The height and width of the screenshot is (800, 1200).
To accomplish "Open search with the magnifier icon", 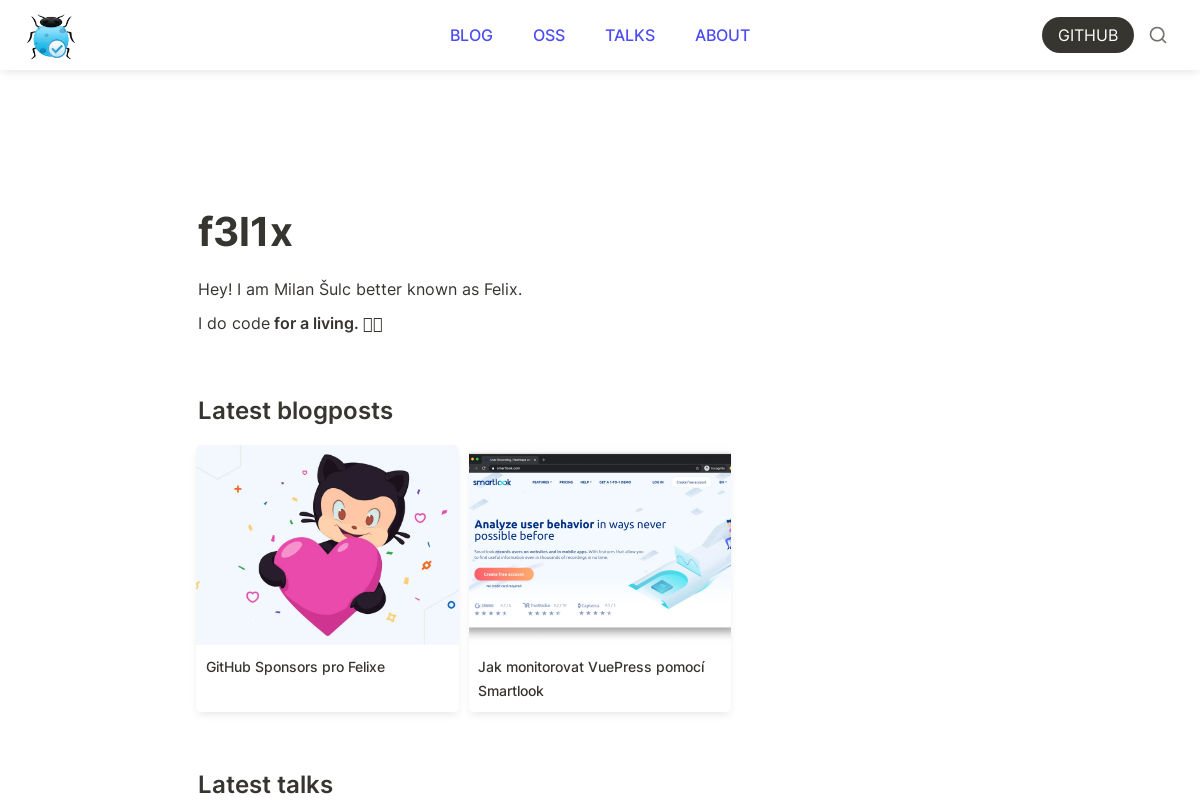I will [x=1158, y=35].
